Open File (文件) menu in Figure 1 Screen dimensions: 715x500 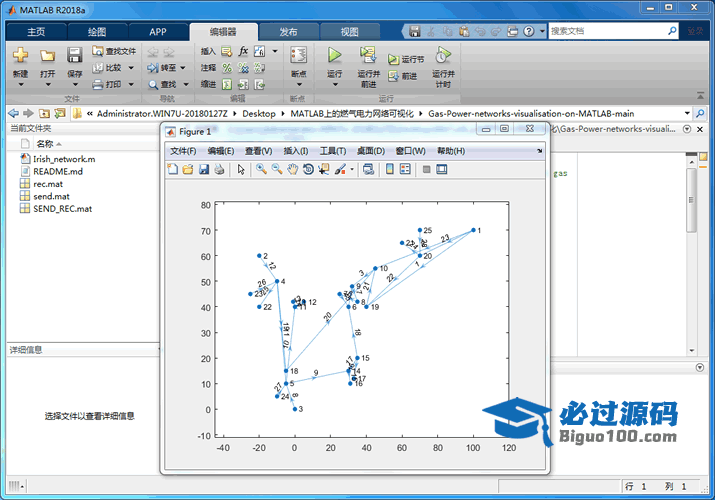click(x=183, y=151)
